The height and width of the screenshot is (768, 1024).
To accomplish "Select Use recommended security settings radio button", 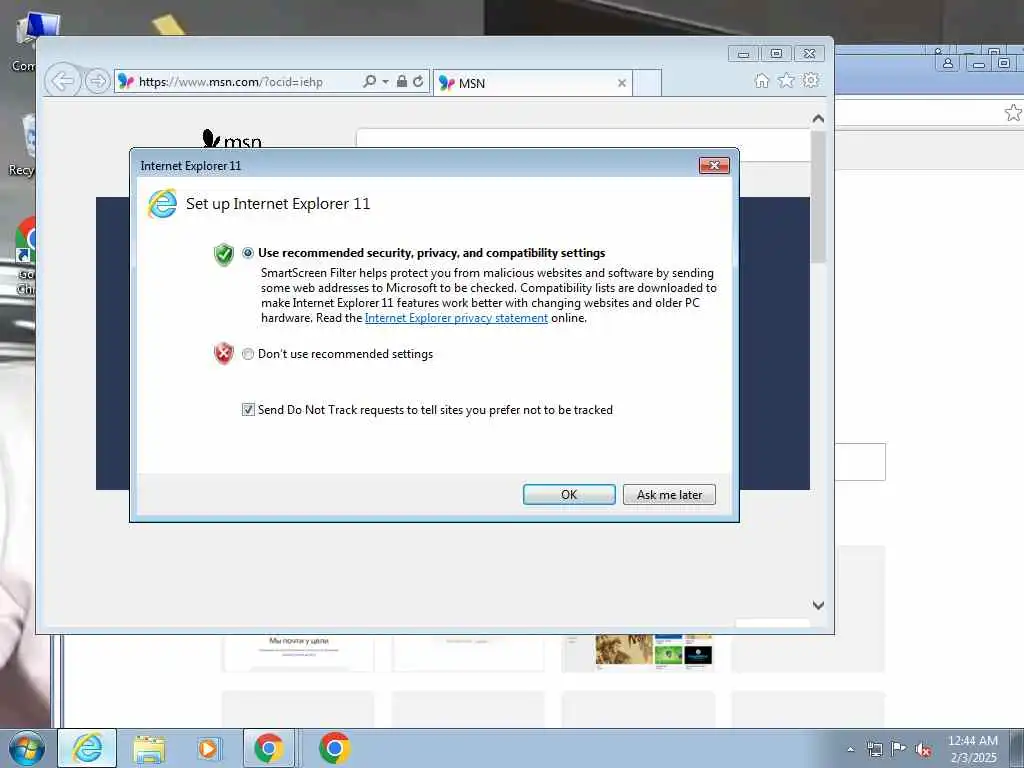I will point(248,253).
